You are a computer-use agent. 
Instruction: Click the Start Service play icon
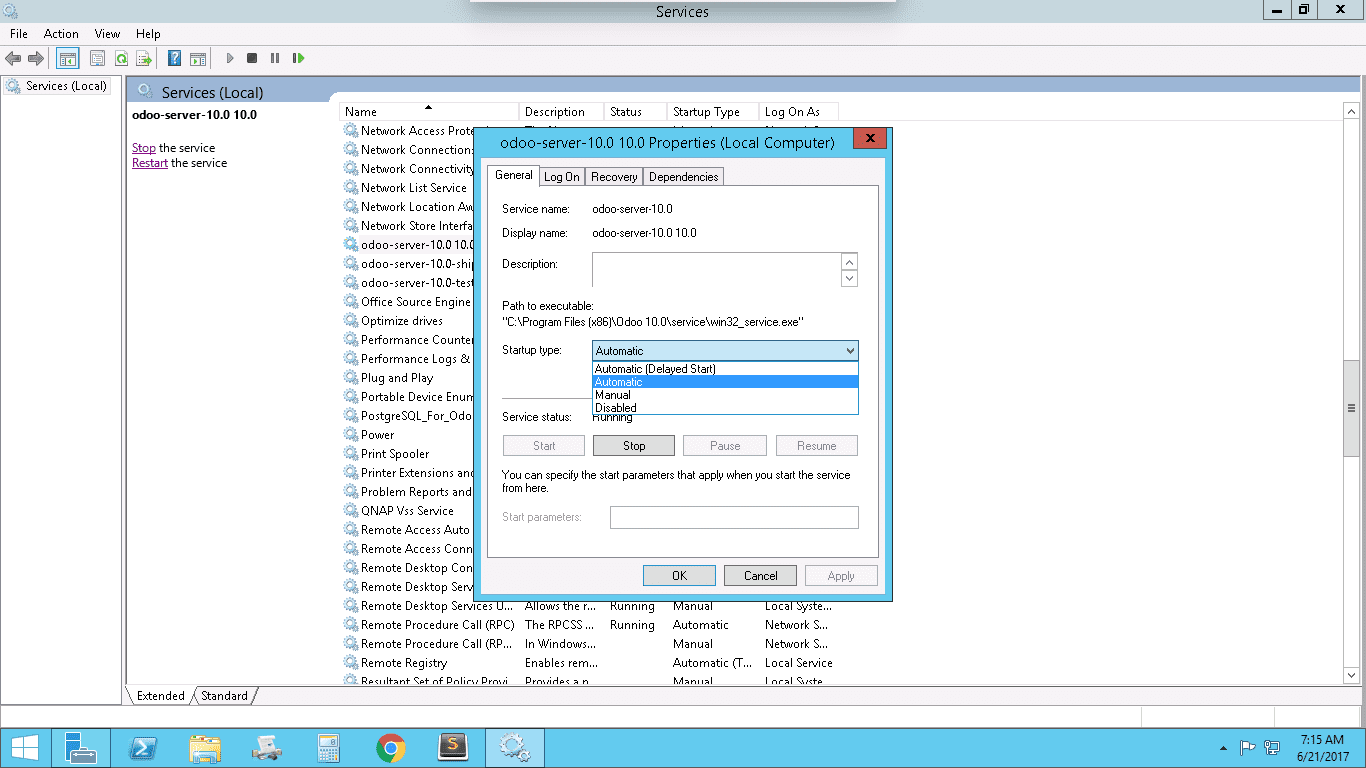(230, 59)
